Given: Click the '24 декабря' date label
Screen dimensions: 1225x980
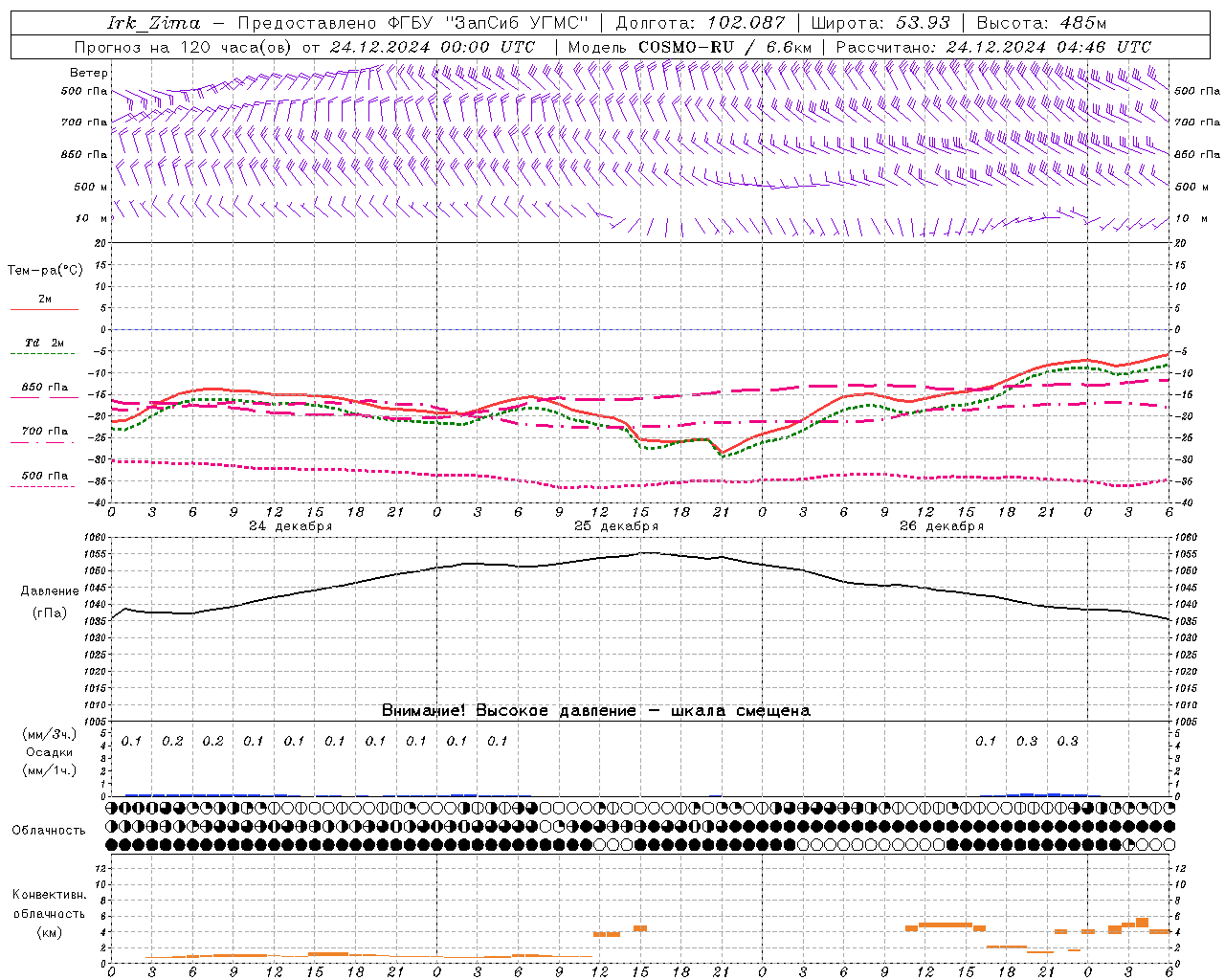Looking at the screenshot, I should 291,526.
